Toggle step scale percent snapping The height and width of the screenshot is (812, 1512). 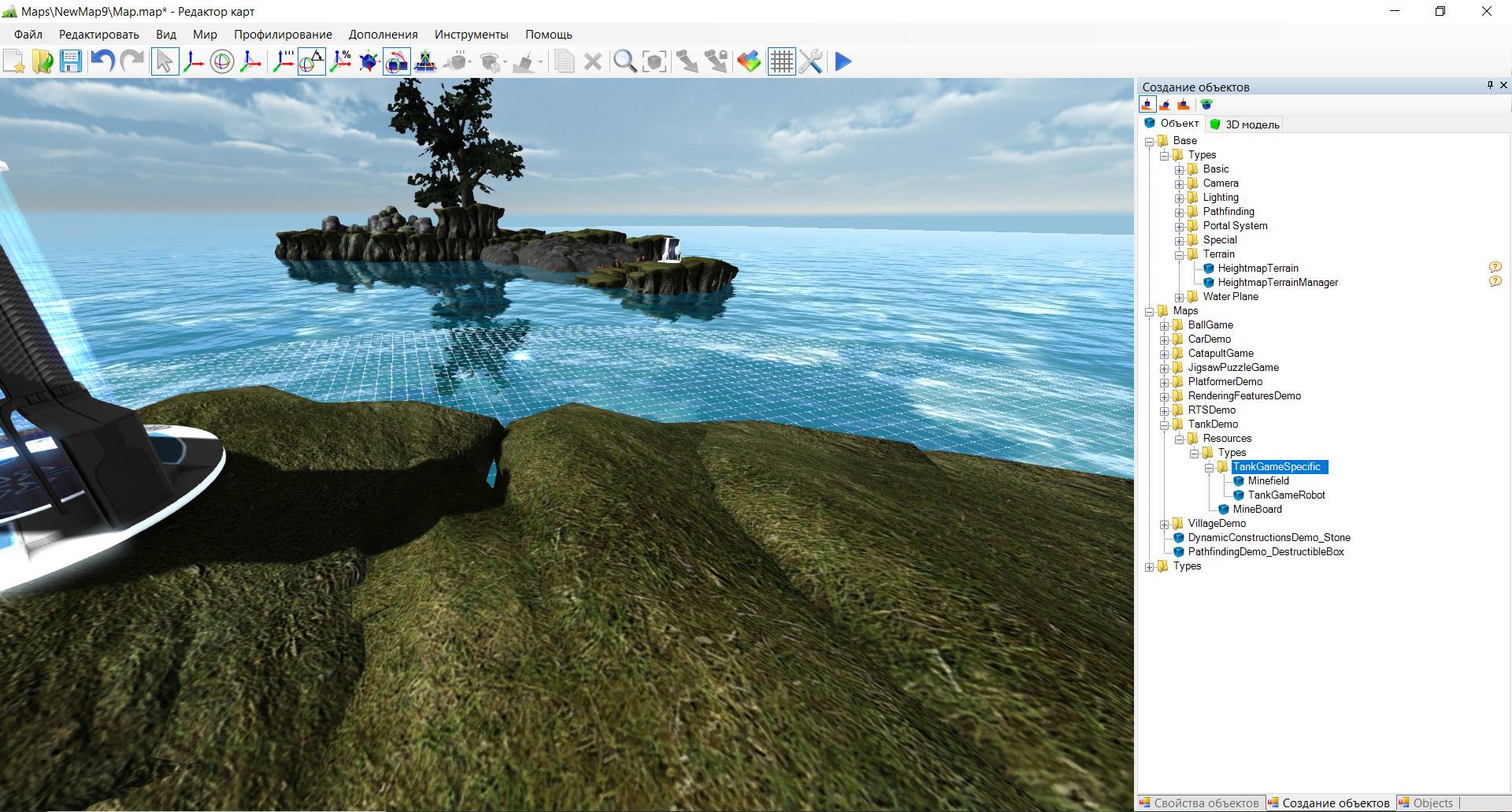click(340, 61)
